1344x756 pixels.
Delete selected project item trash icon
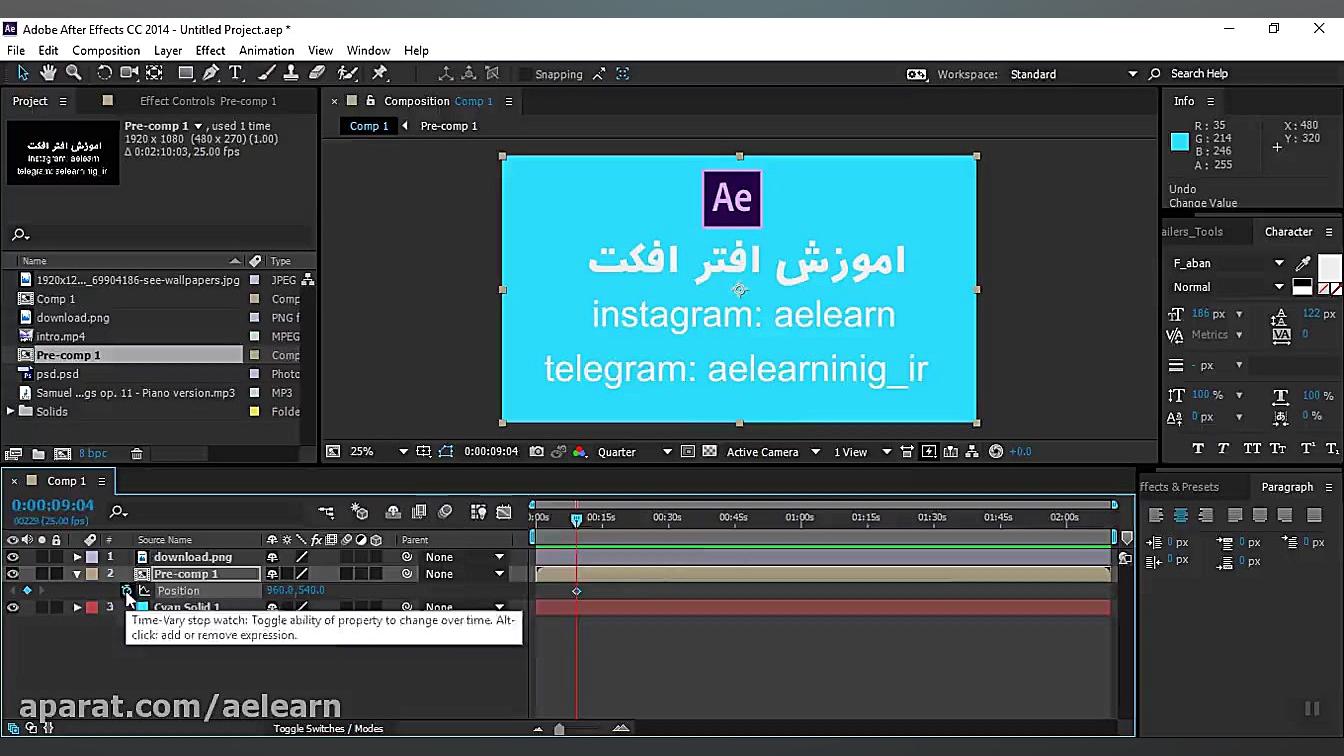pyautogui.click(x=137, y=454)
